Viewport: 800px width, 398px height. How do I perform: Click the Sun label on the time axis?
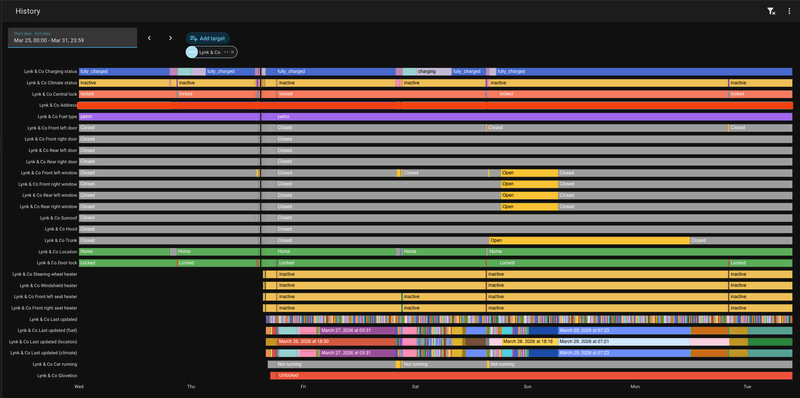tap(528, 387)
